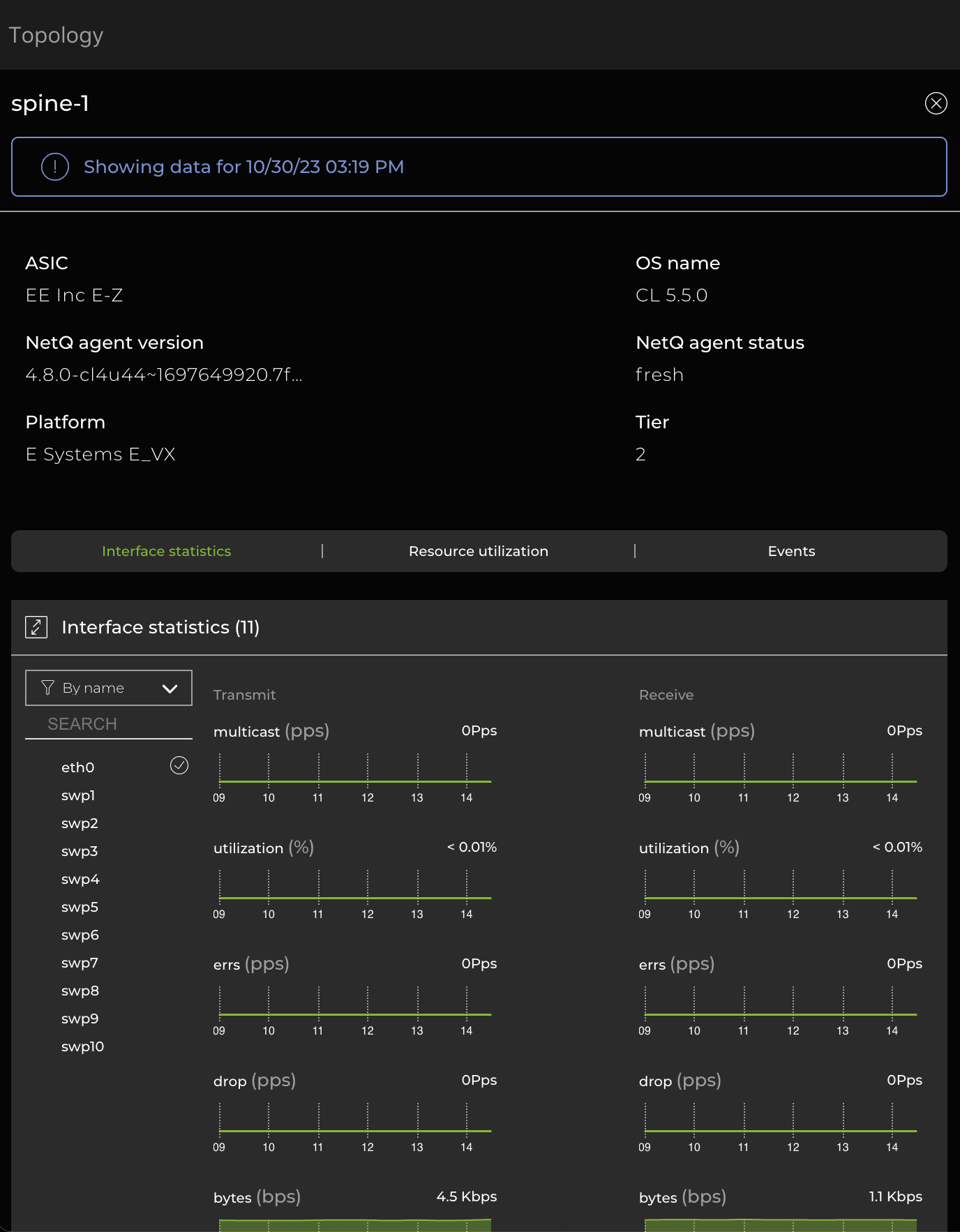Open the By name filter dropdown
Viewport: 960px width, 1232px height.
click(x=108, y=688)
